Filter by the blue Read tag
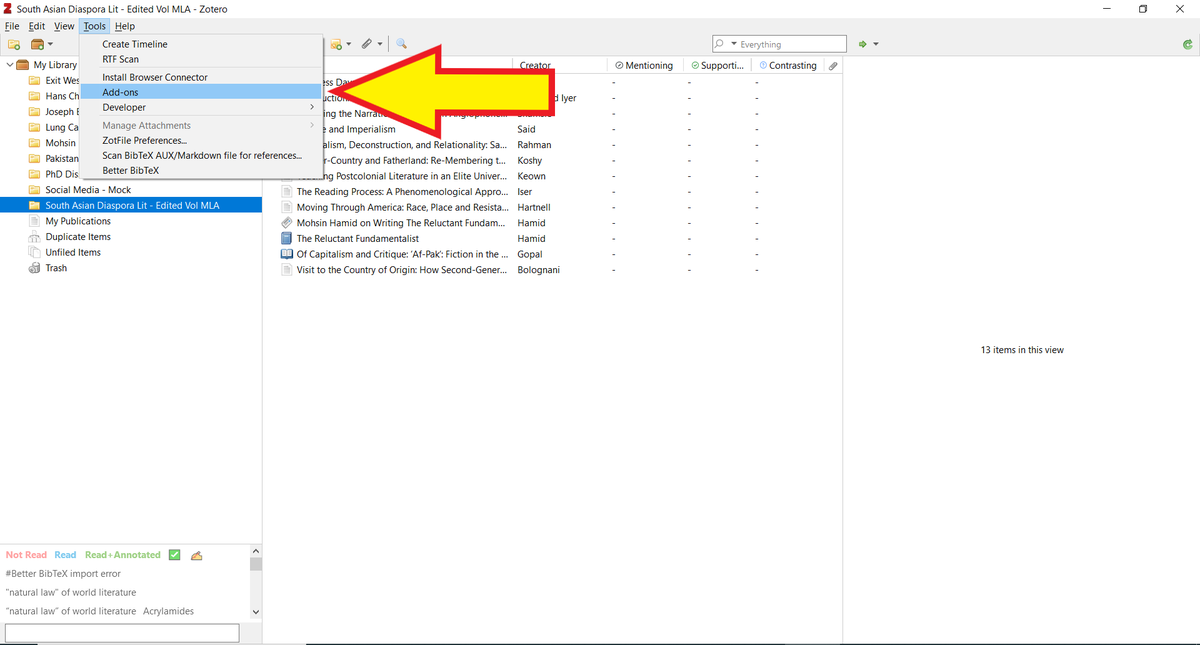The image size is (1200, 645). click(65, 555)
